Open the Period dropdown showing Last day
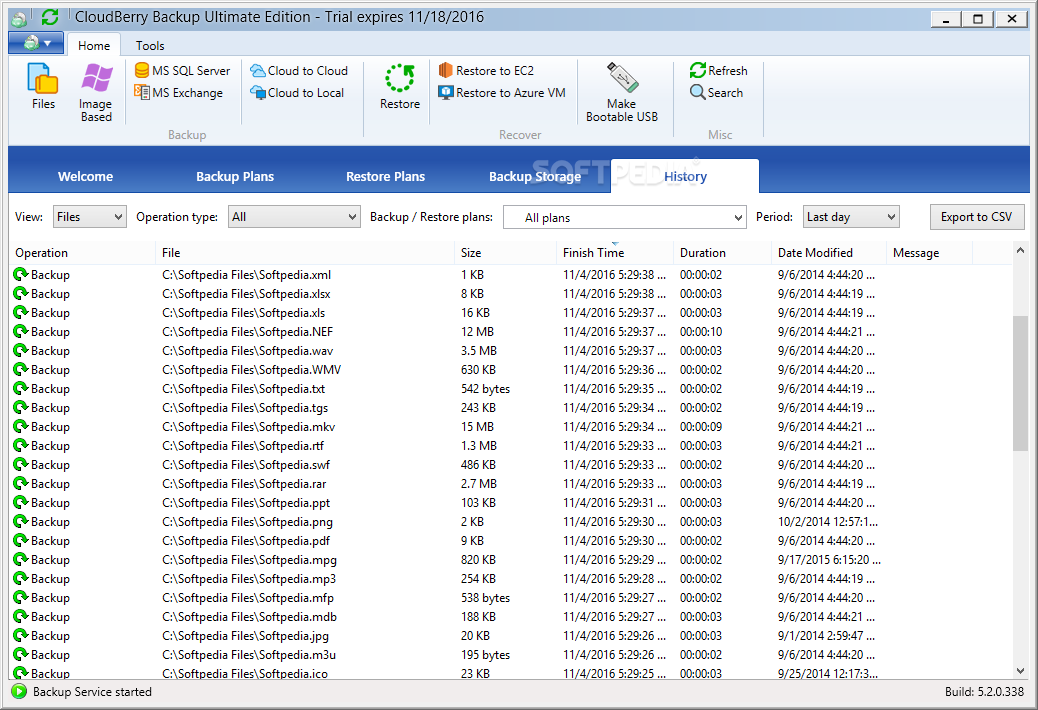The image size is (1038, 710). [851, 216]
